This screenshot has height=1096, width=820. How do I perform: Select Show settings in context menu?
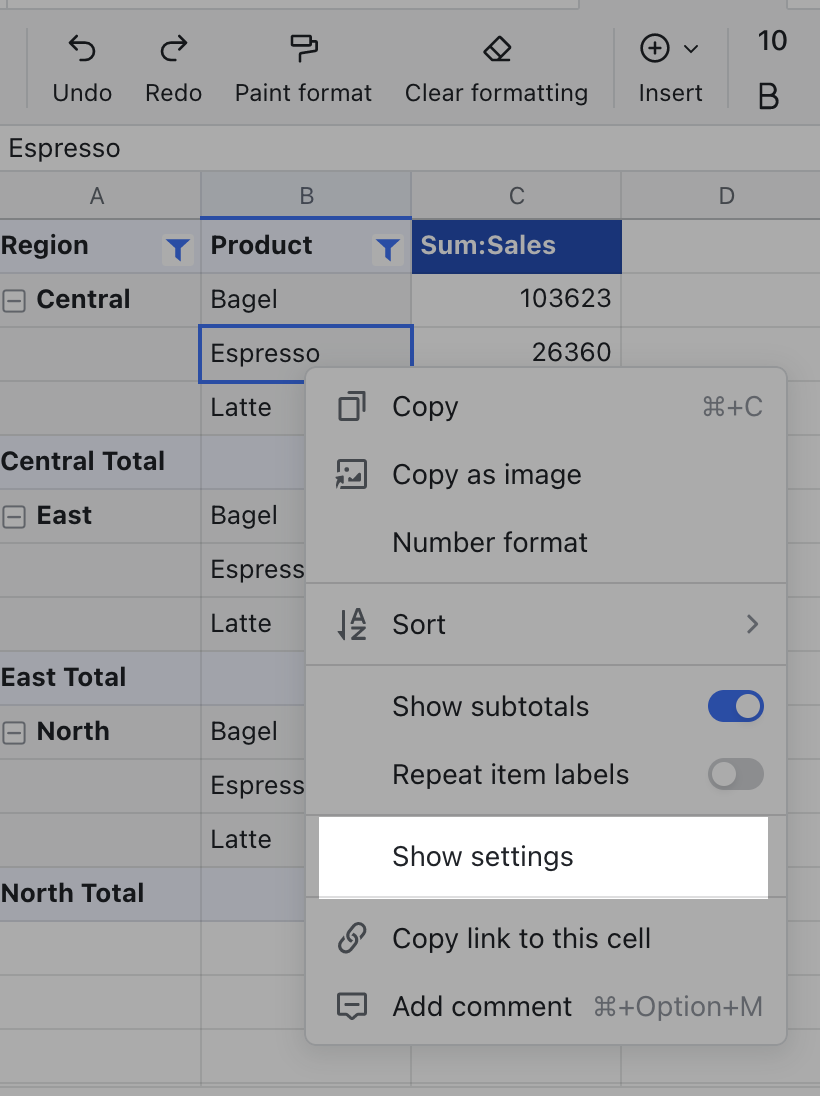[483, 857]
